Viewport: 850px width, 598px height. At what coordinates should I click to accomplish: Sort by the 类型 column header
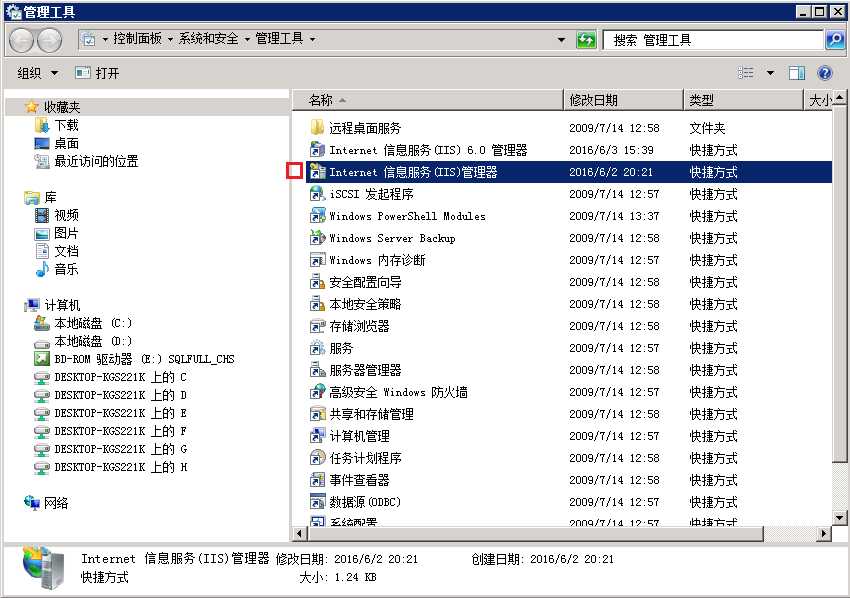pyautogui.click(x=743, y=100)
